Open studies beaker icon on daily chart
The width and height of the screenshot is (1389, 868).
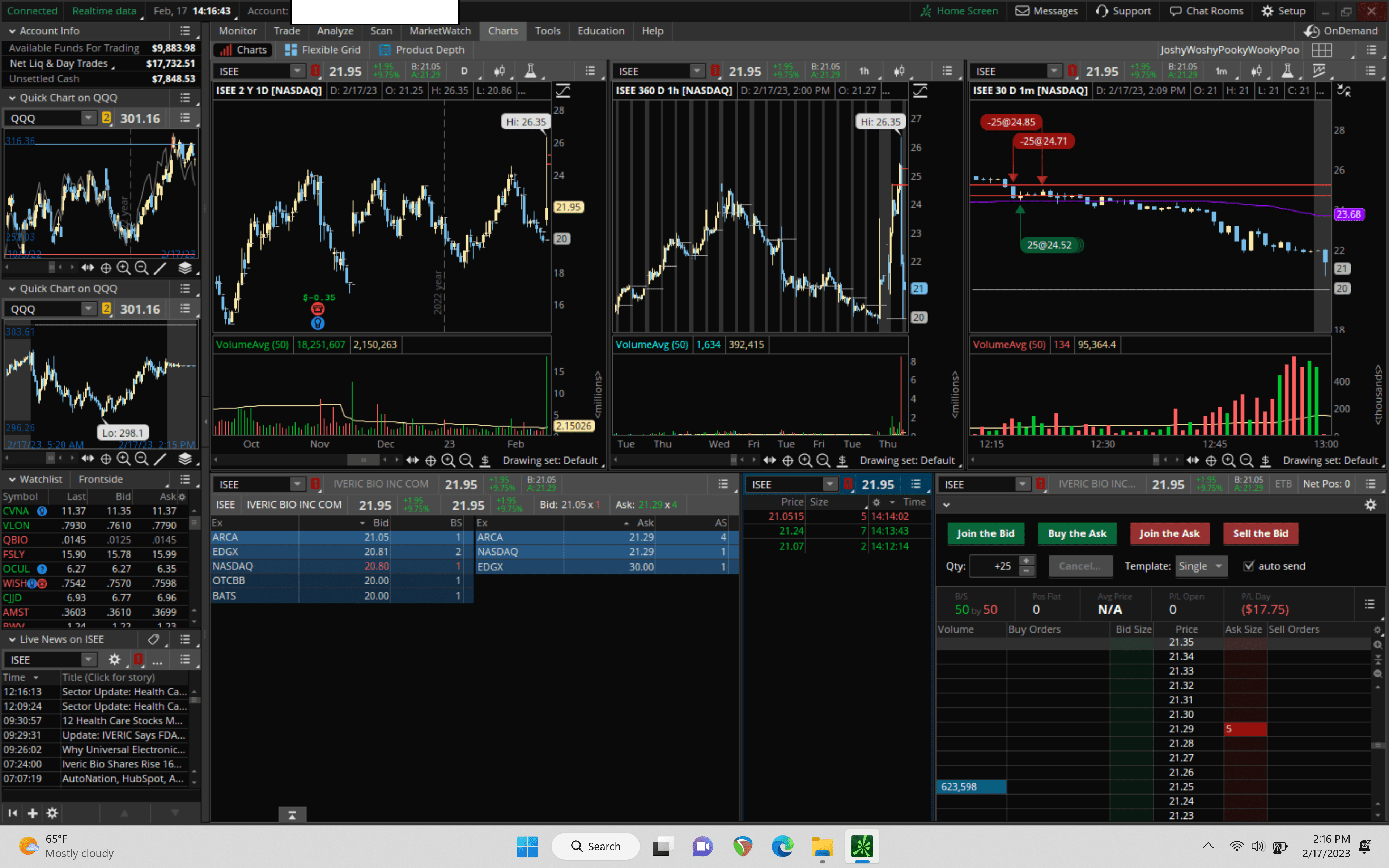pos(530,71)
